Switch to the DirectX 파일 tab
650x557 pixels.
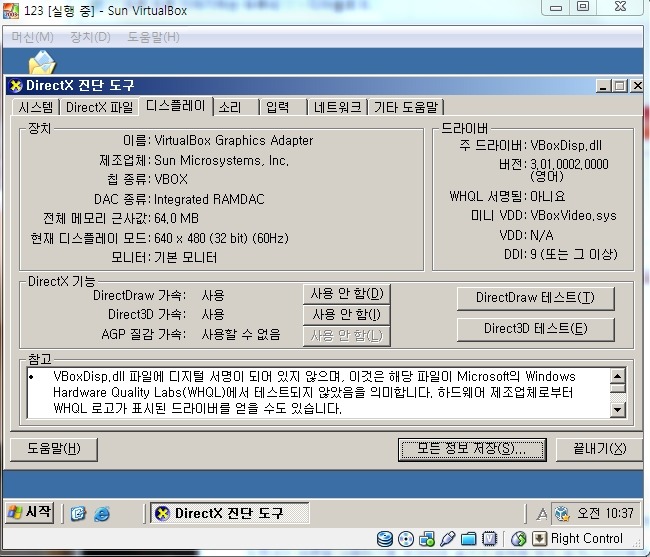(99, 107)
